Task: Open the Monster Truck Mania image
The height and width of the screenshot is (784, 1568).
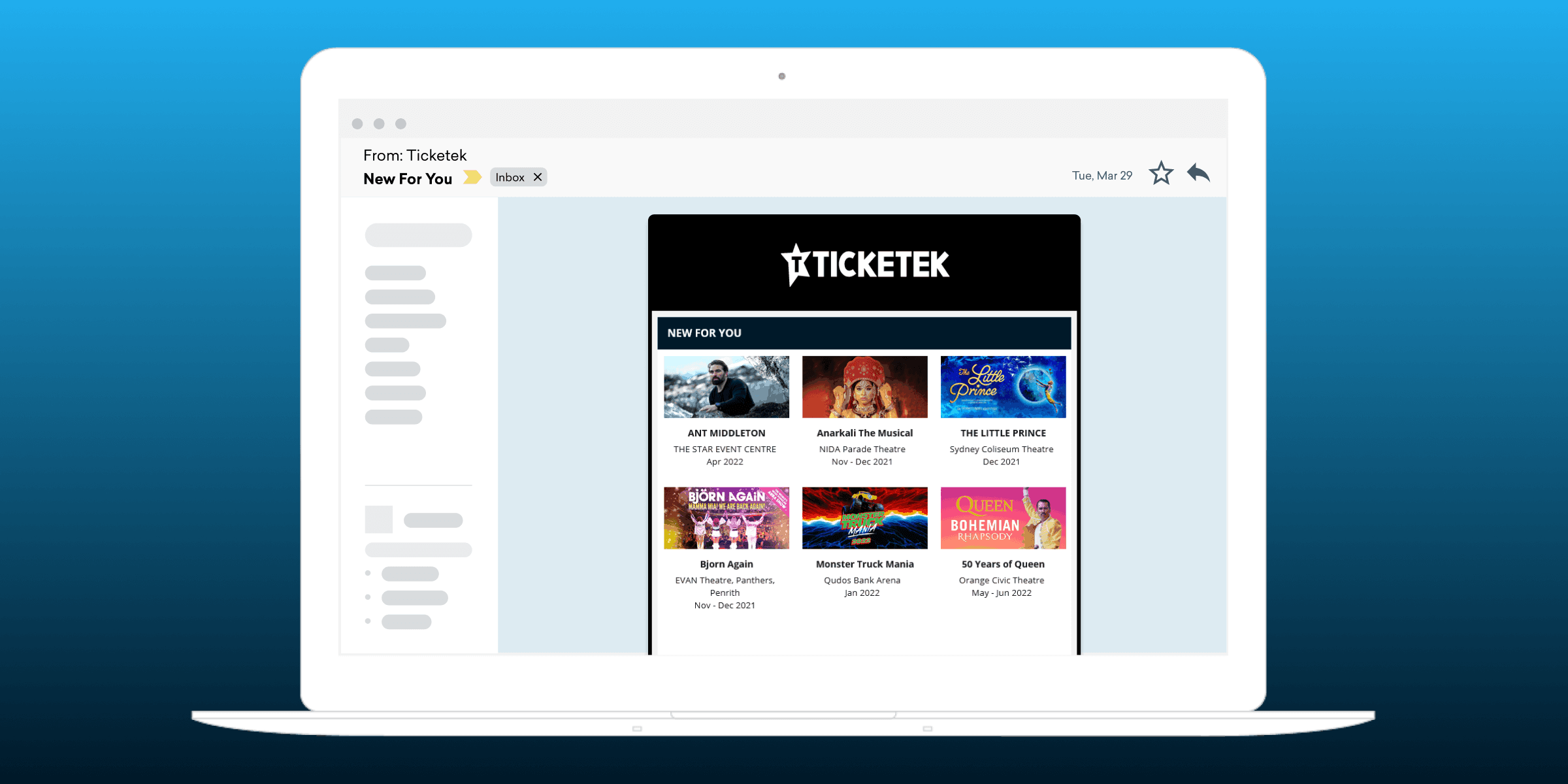Action: click(864, 517)
